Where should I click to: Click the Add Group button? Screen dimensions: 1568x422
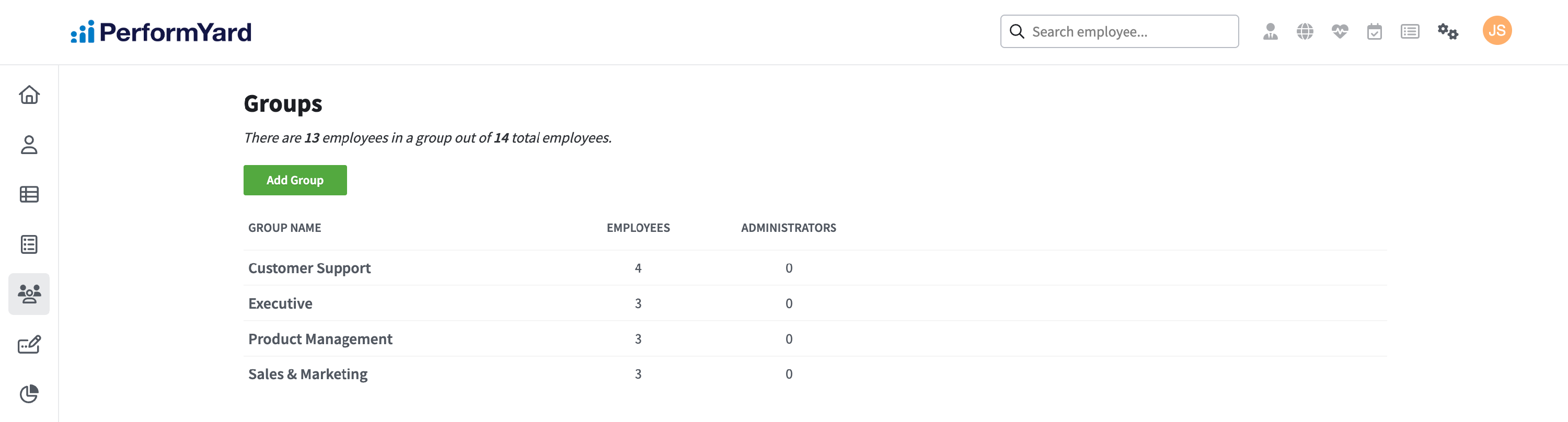pyautogui.click(x=295, y=180)
